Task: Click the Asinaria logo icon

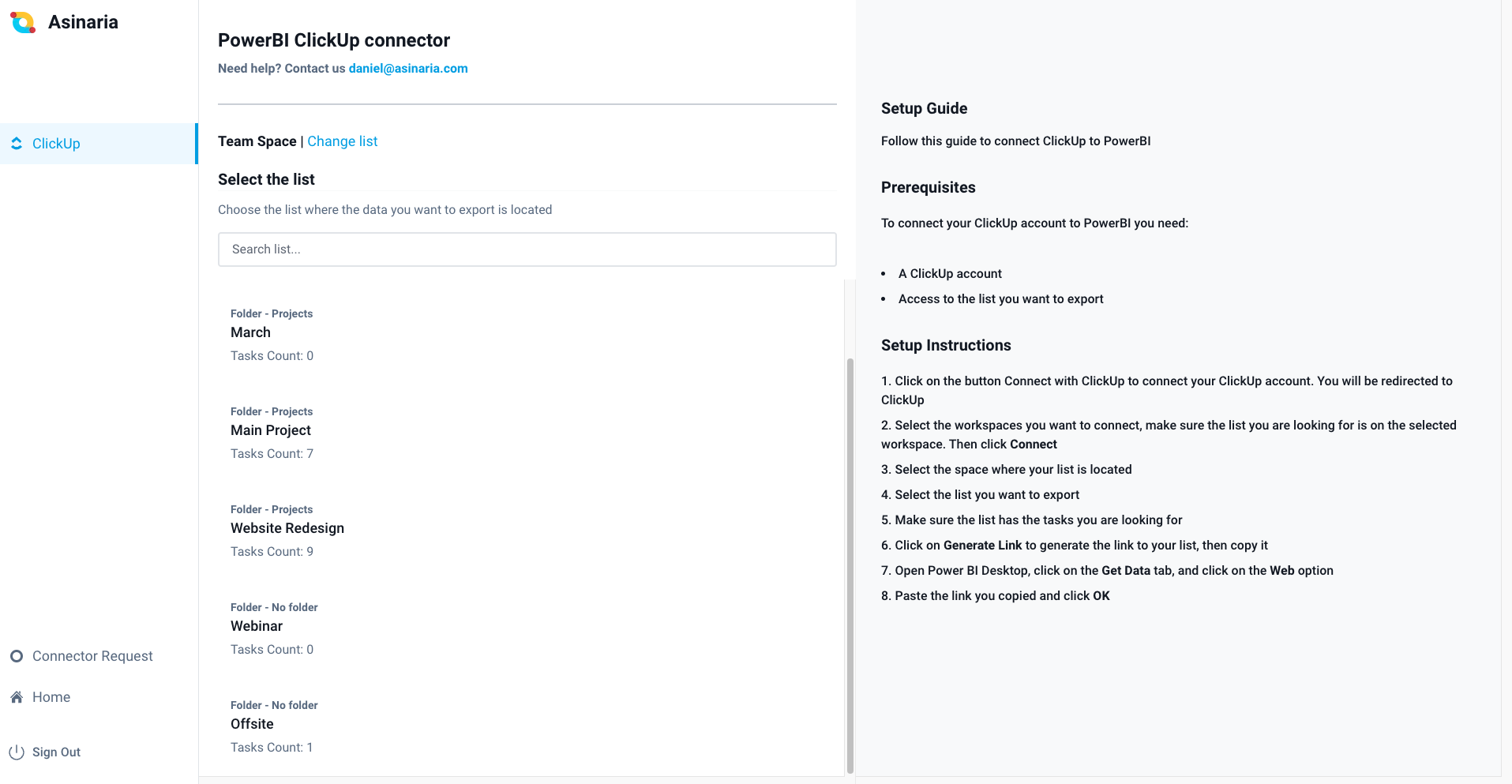Action: pyautogui.click(x=23, y=22)
